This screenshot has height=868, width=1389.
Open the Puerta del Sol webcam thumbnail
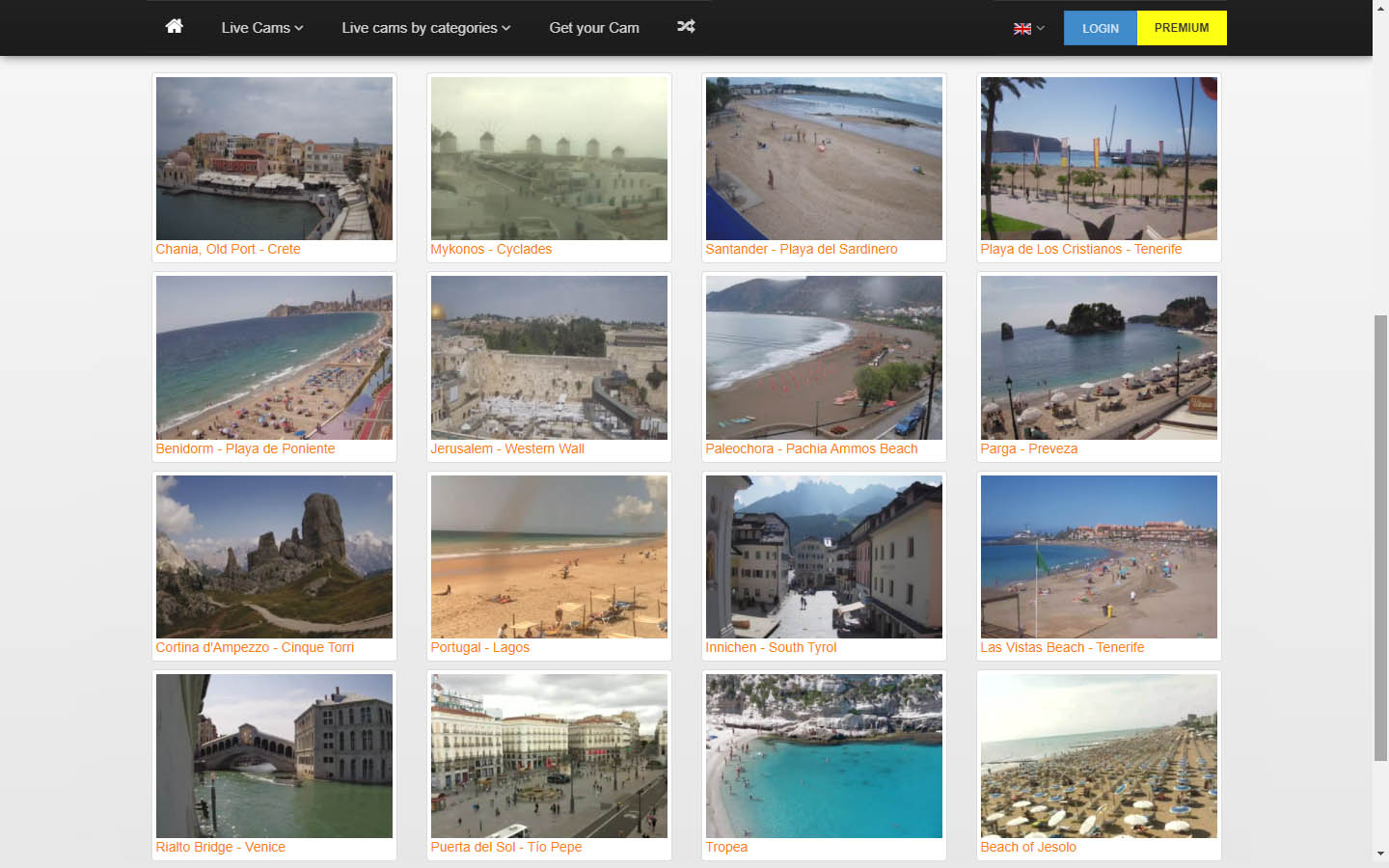coord(549,756)
